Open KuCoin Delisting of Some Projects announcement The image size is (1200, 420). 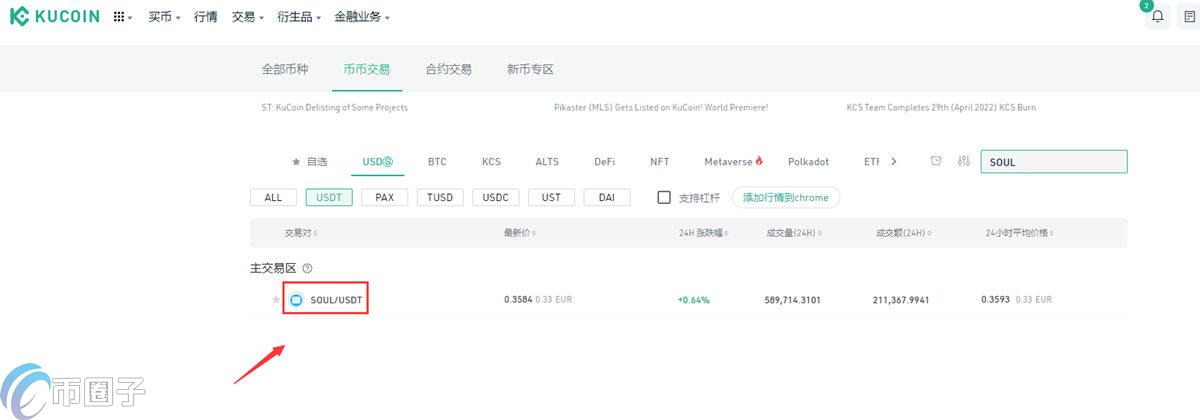(335, 107)
